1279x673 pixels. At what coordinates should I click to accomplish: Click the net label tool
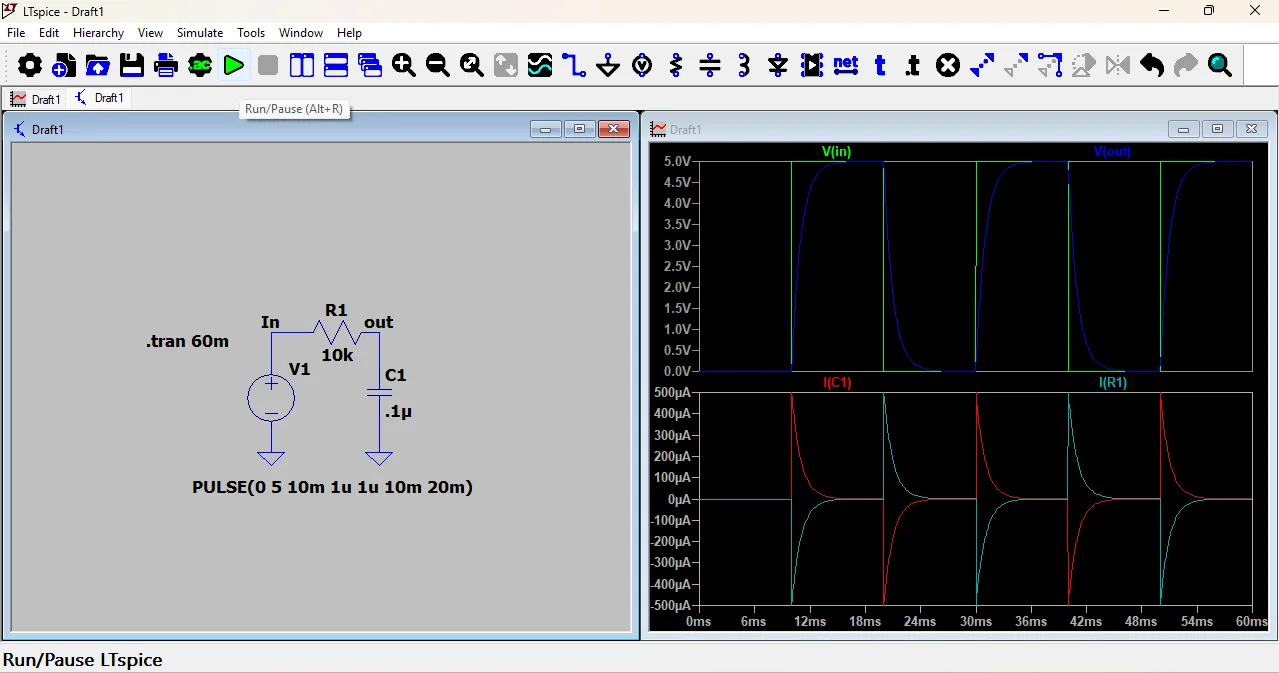(x=846, y=66)
